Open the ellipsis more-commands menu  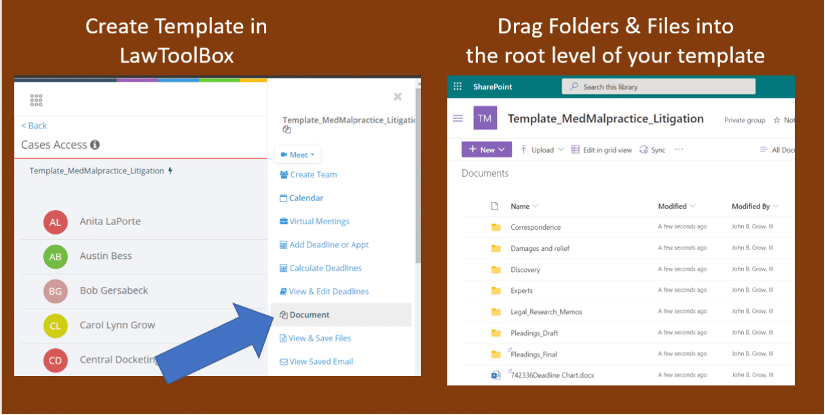click(679, 149)
